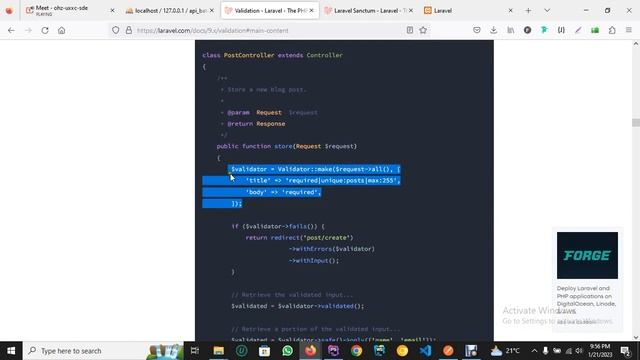Screen dimensions: 640x360
Task: Open Task View on the taskbar
Action: pyautogui.click(x=195, y=351)
